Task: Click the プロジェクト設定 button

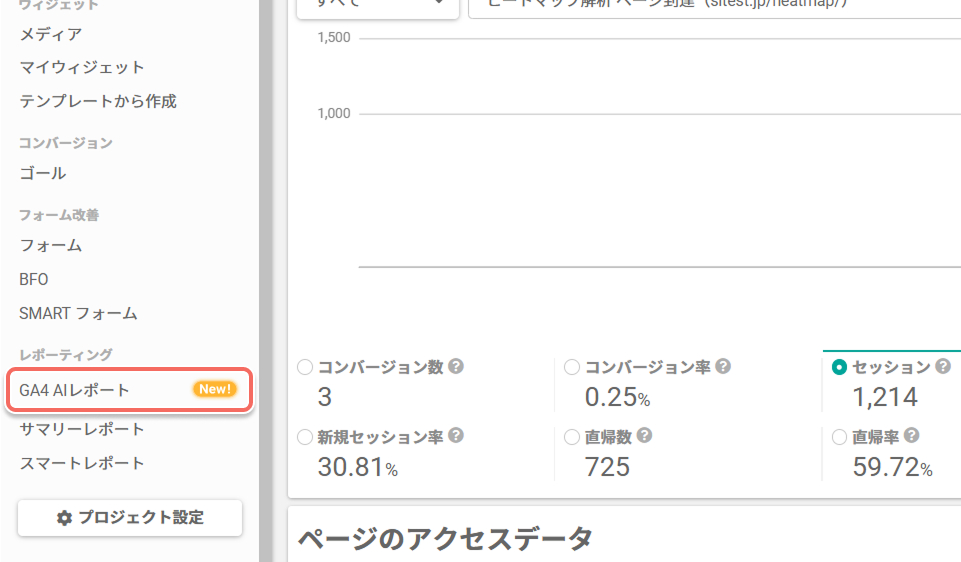Action: point(130,518)
